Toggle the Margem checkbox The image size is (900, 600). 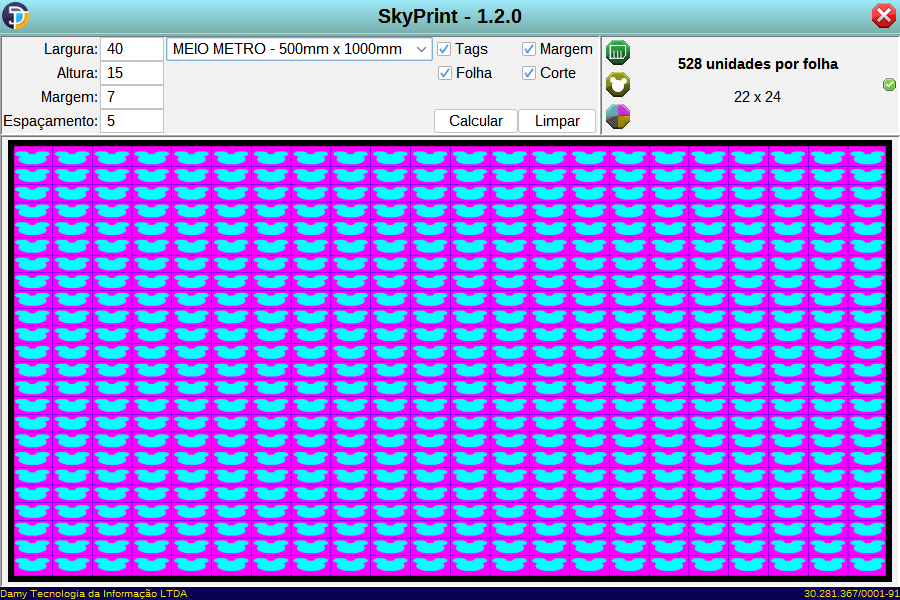click(x=529, y=49)
